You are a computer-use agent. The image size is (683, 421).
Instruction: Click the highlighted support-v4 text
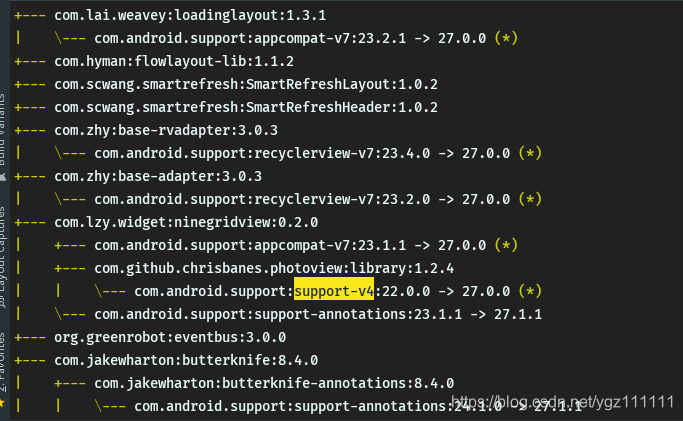click(x=334, y=291)
